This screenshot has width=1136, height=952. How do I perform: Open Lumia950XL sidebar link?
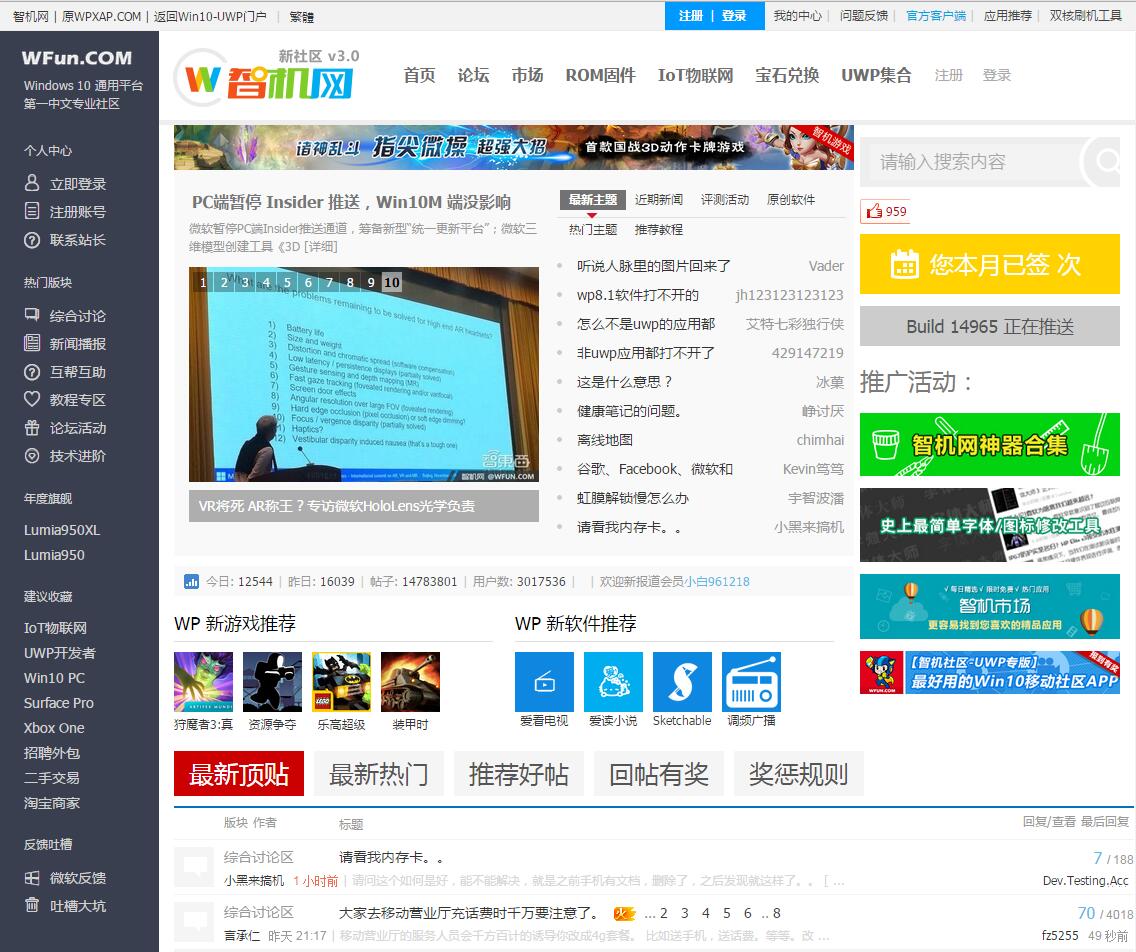[62, 530]
